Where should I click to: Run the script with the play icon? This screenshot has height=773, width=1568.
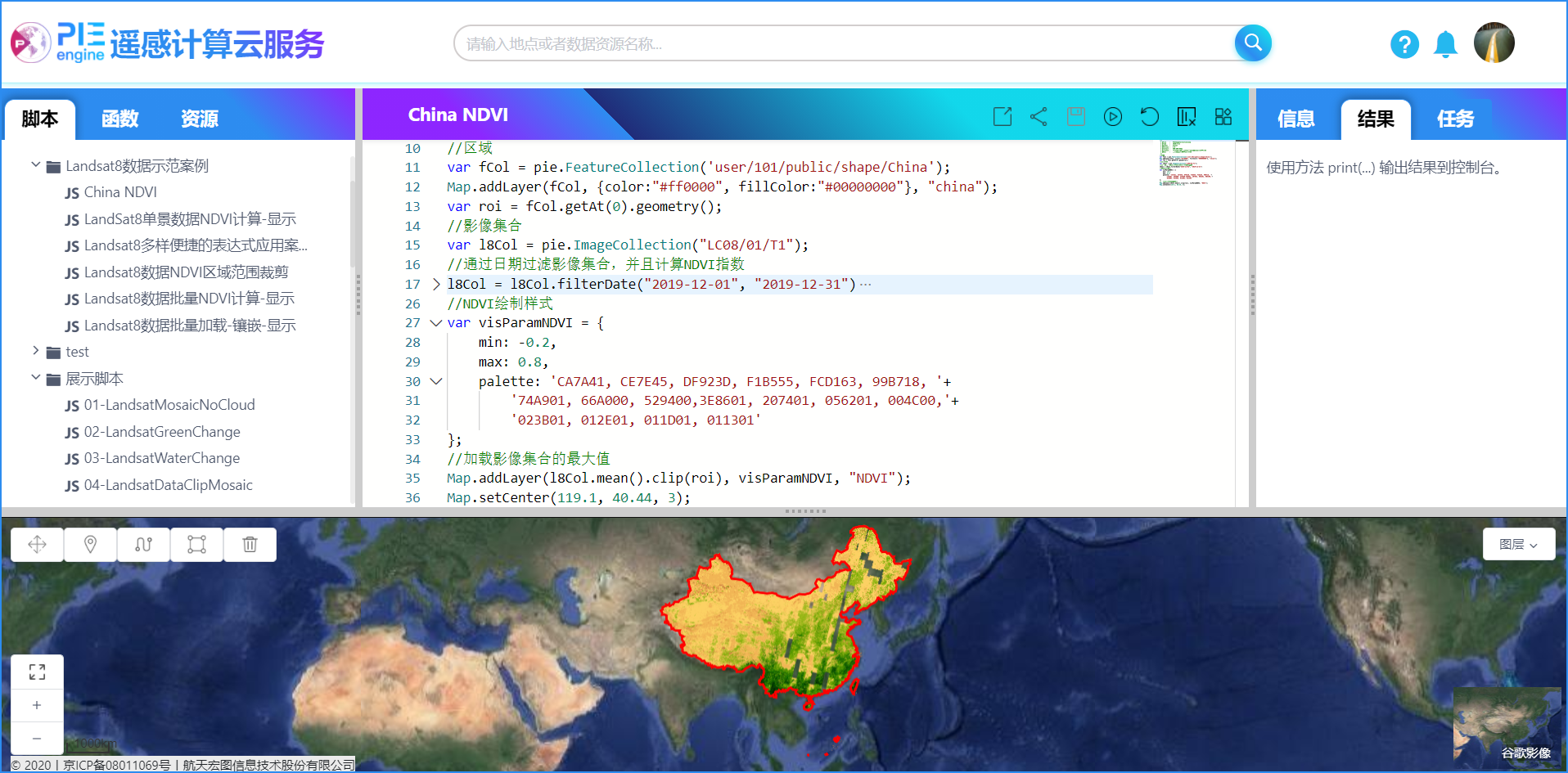[1112, 117]
